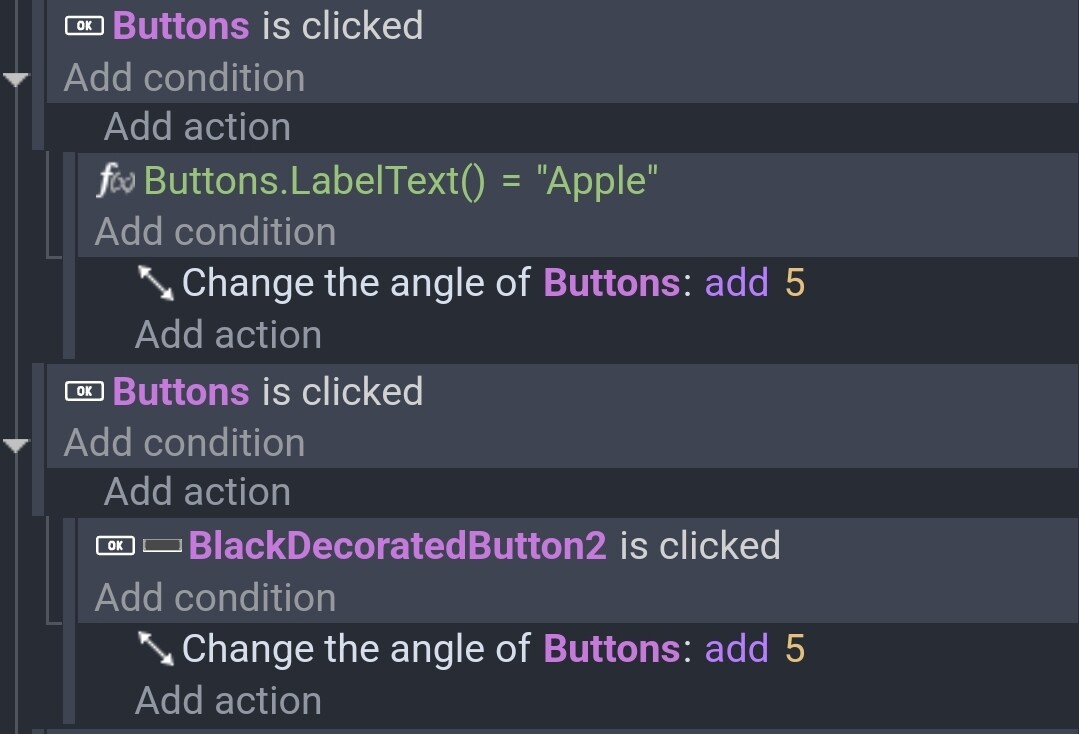Click the OK button icon of the topmost Buttons condition

pyautogui.click(x=84, y=26)
